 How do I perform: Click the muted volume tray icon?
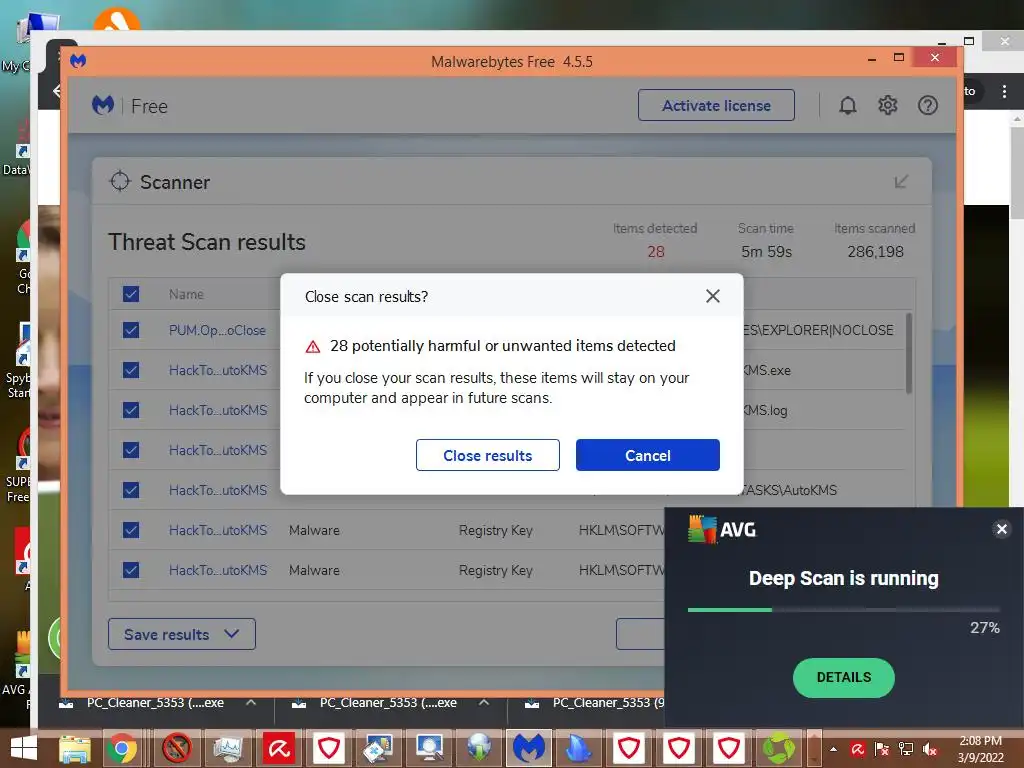tap(930, 749)
